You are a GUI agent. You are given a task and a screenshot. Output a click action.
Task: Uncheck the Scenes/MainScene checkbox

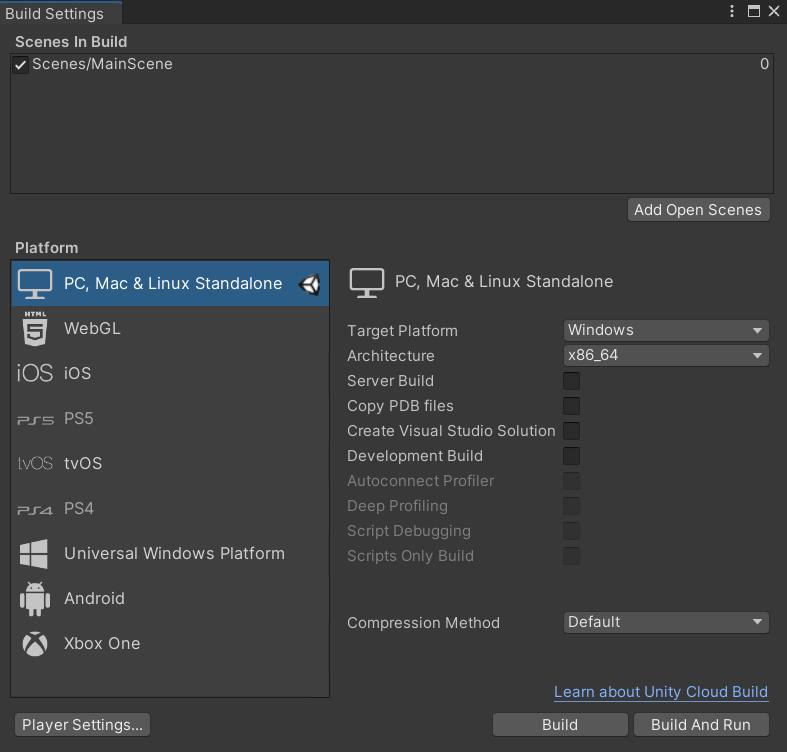[x=21, y=65]
